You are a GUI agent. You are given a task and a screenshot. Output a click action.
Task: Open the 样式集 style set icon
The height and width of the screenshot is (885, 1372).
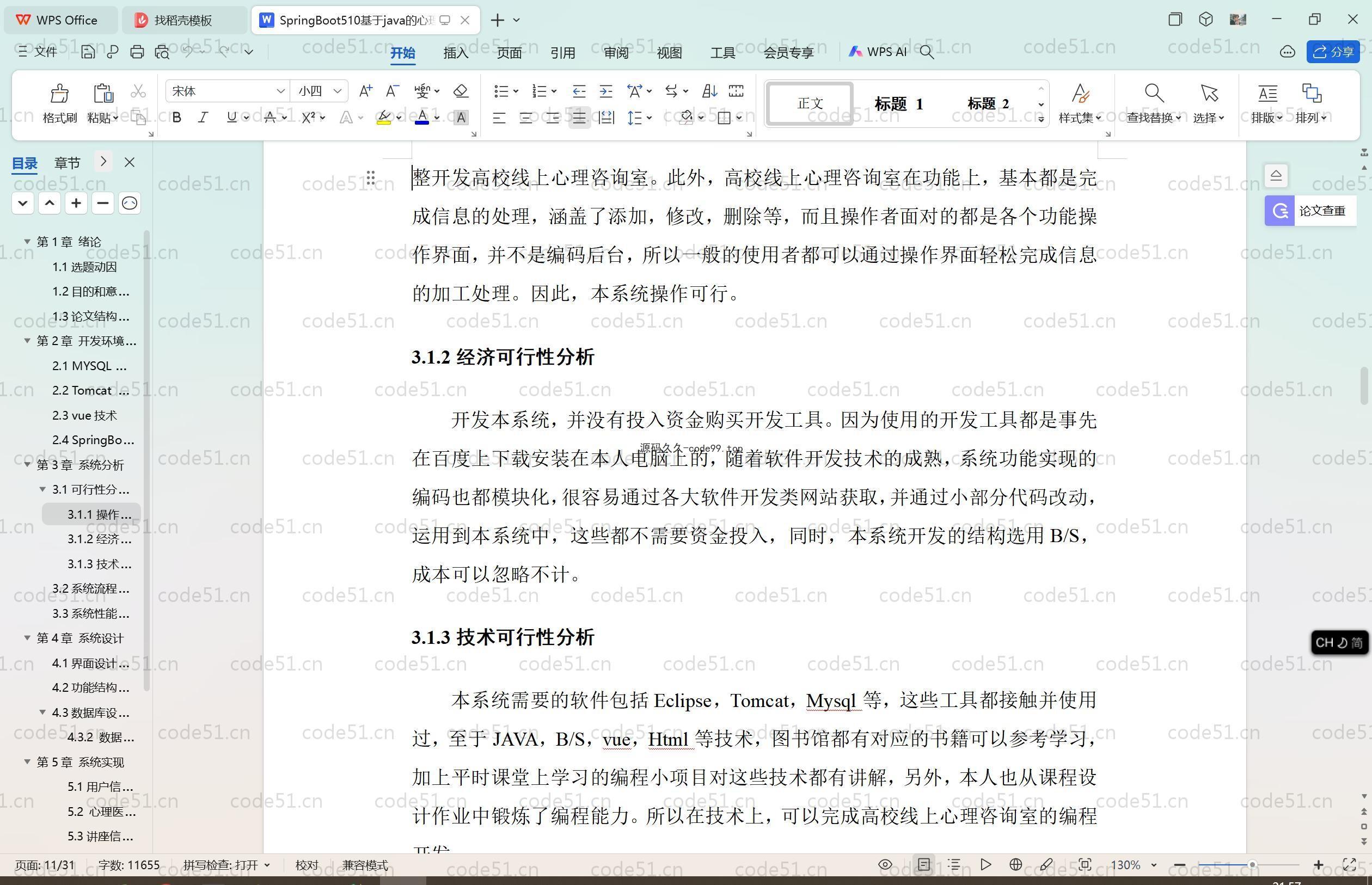pos(1080,93)
